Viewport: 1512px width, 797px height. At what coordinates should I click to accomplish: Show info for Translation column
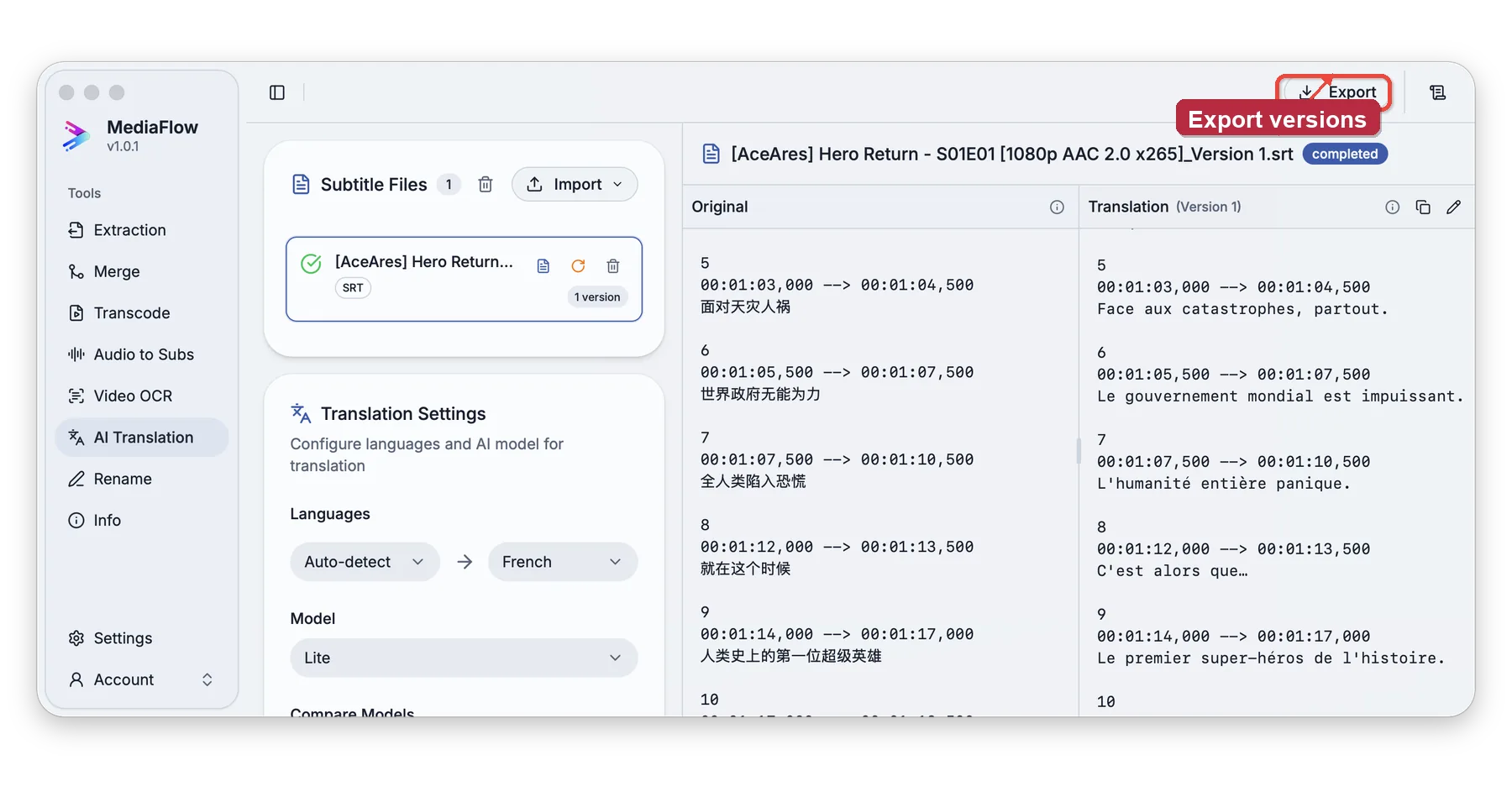1392,207
